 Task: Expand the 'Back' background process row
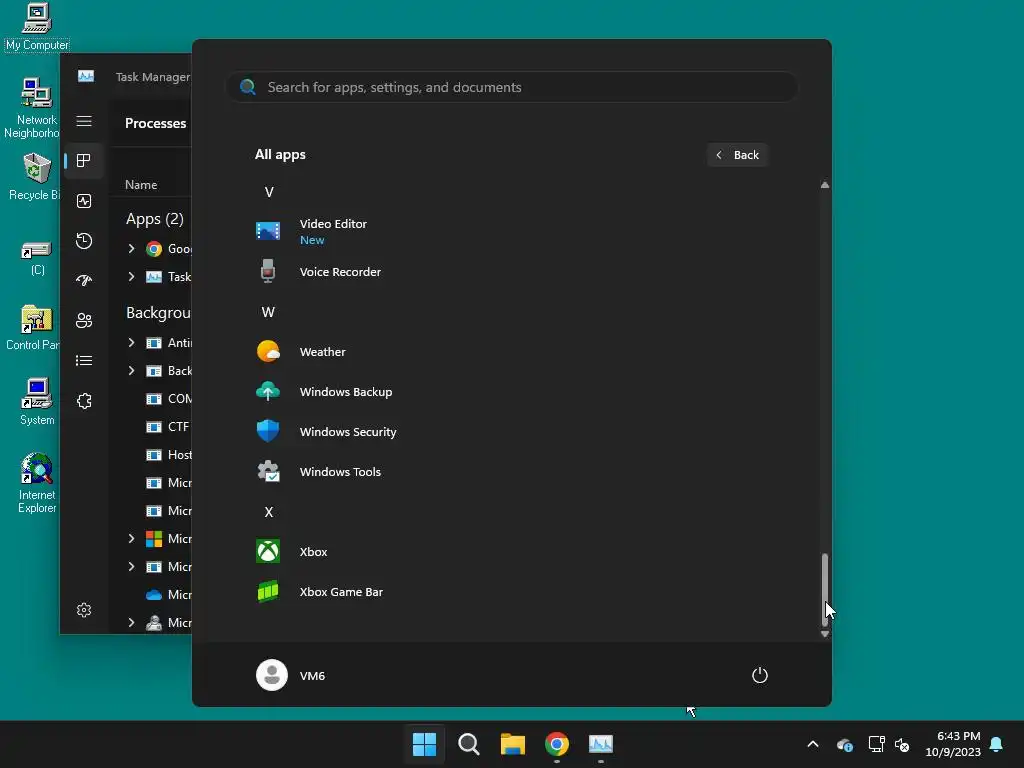pyautogui.click(x=131, y=371)
